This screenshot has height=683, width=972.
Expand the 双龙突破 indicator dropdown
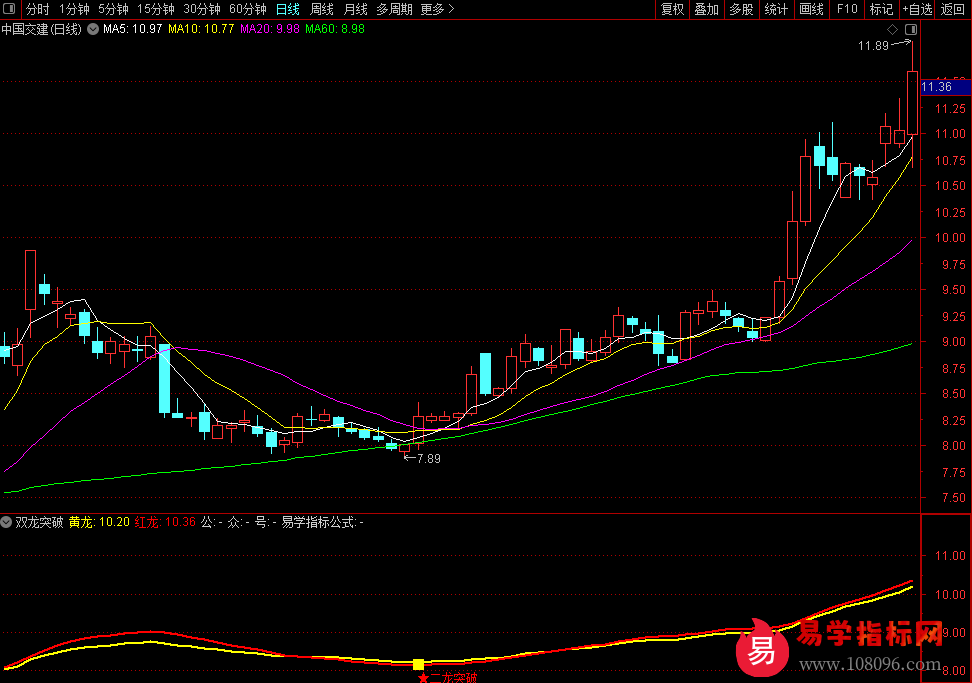(6, 522)
